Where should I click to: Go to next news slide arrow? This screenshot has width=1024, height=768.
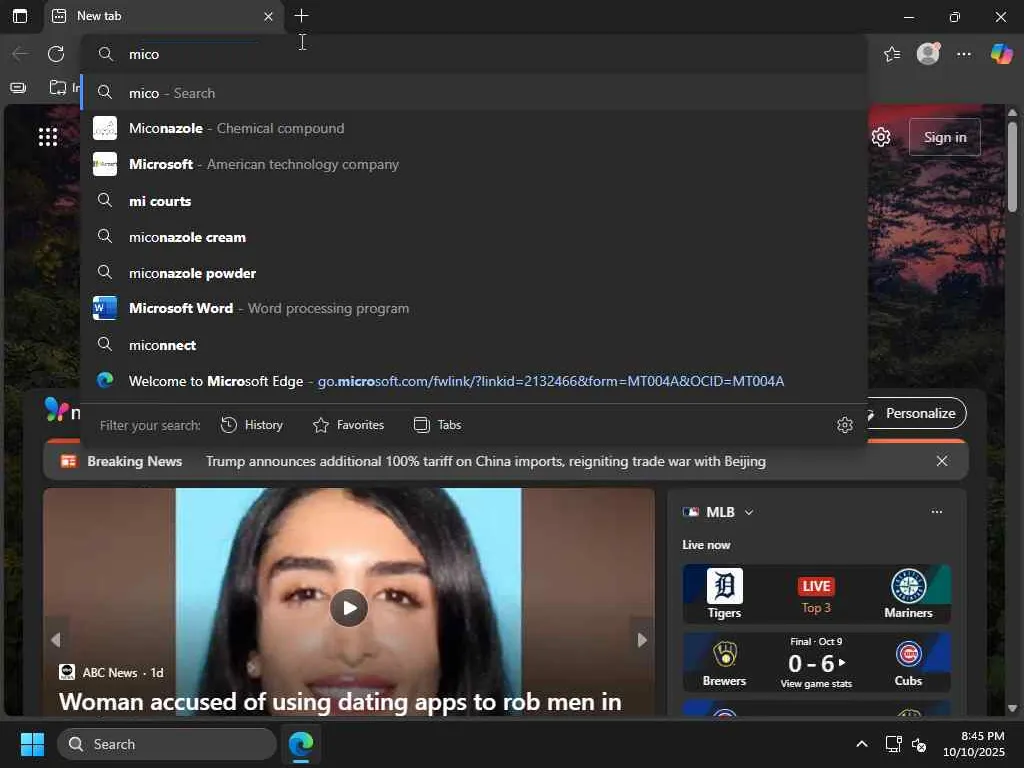(x=642, y=640)
